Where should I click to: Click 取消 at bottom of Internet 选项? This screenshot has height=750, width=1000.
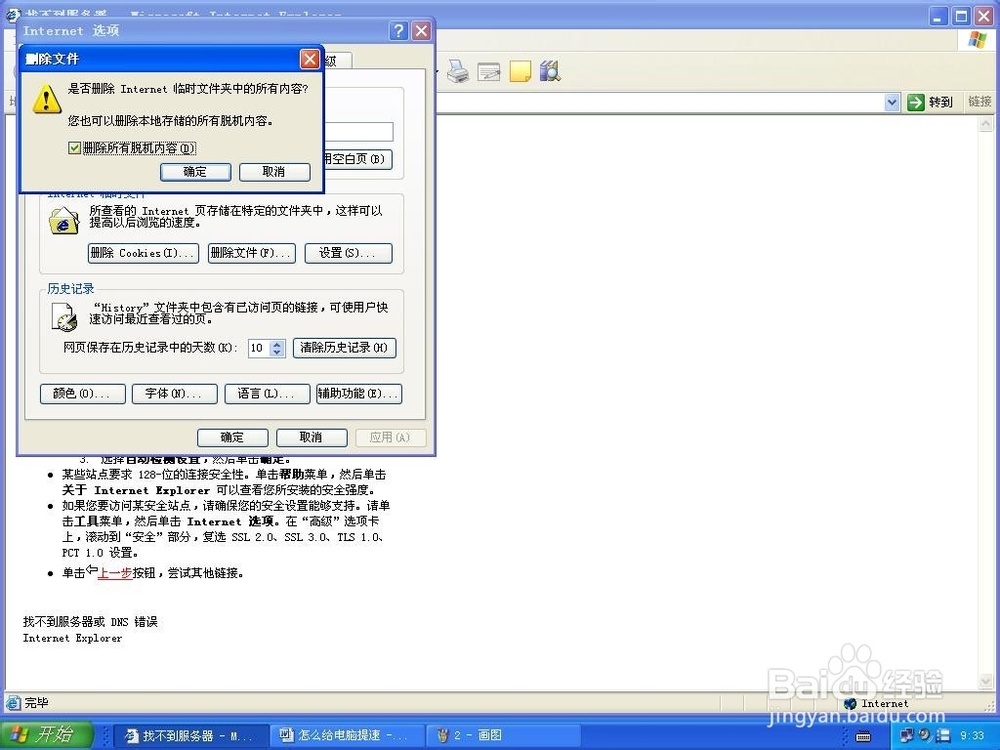tap(311, 438)
